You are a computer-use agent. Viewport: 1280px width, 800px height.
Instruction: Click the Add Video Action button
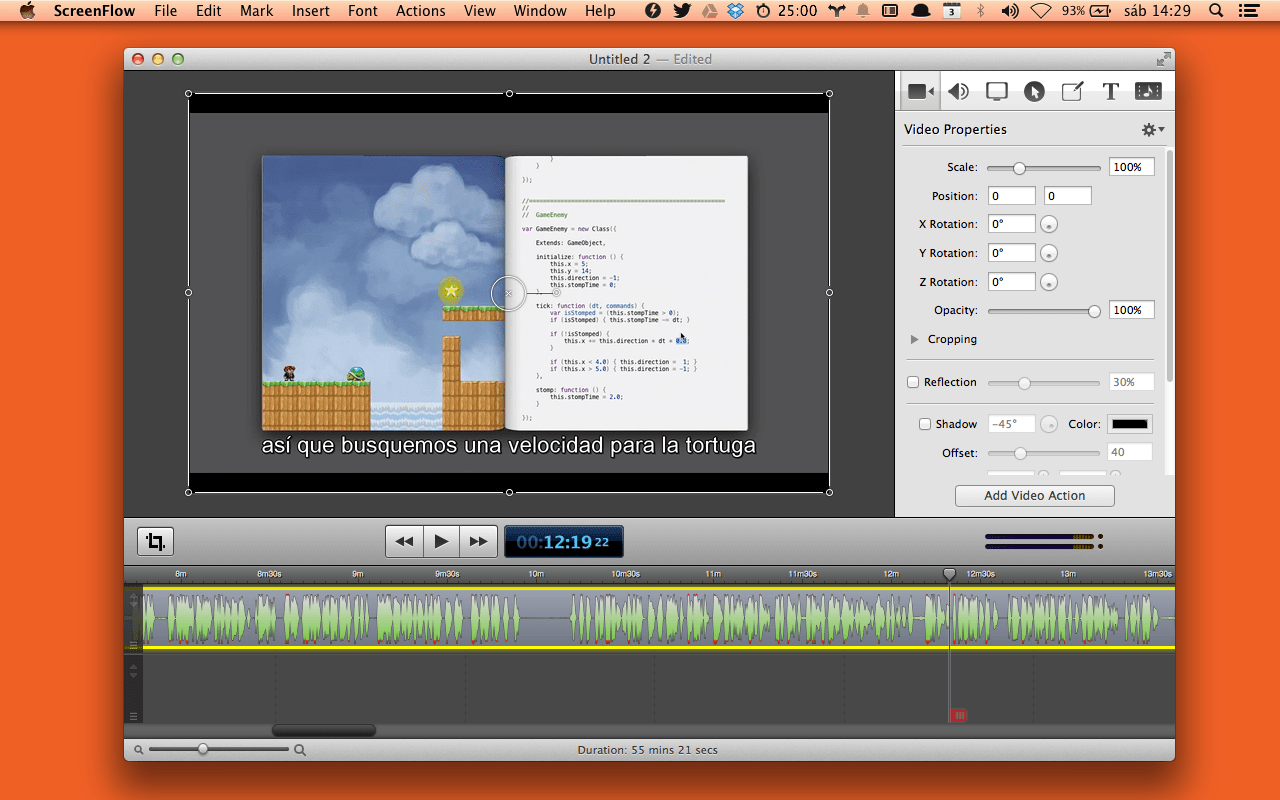click(1034, 496)
